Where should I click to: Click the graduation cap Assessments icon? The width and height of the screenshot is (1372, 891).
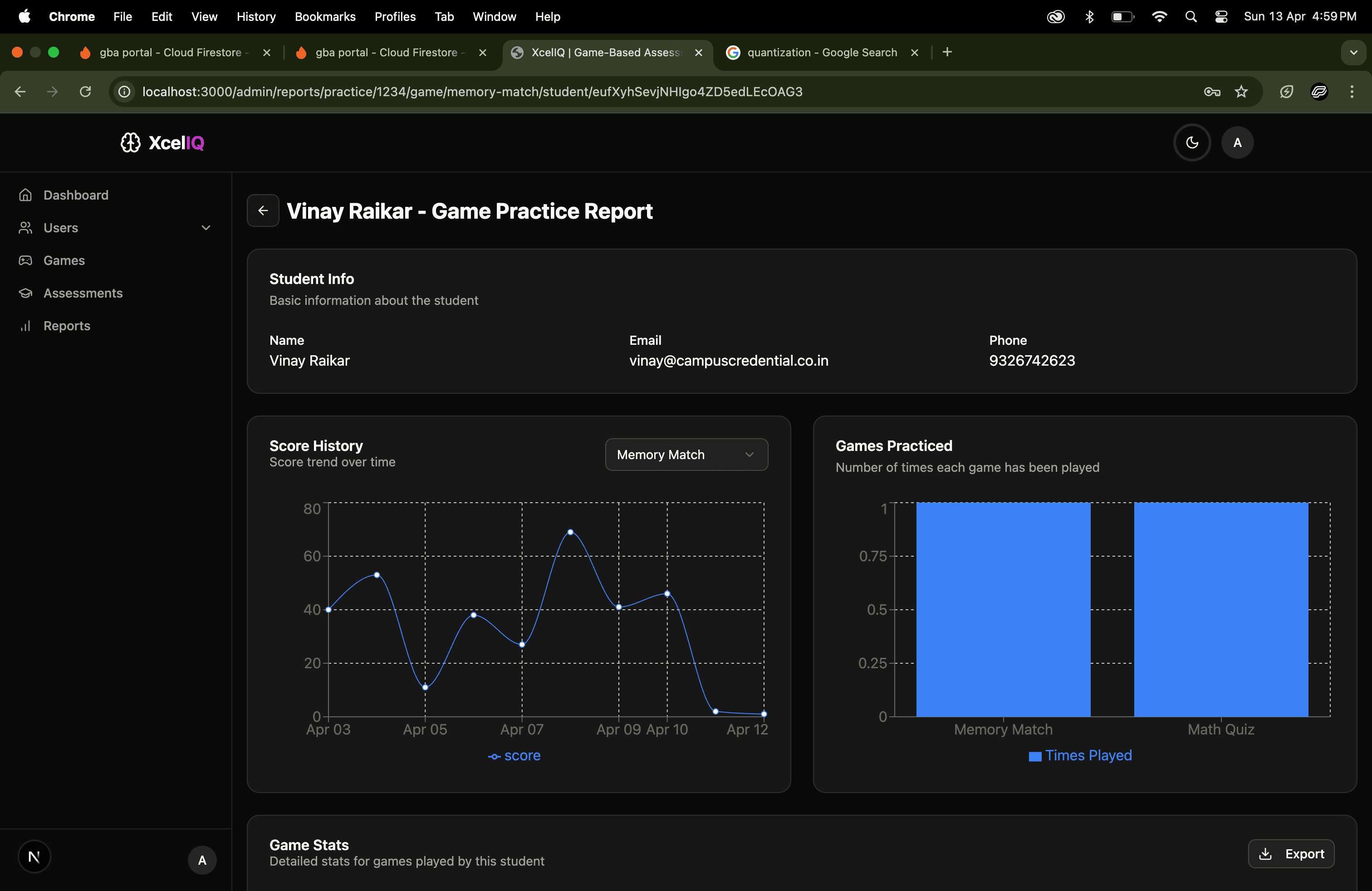tap(25, 293)
